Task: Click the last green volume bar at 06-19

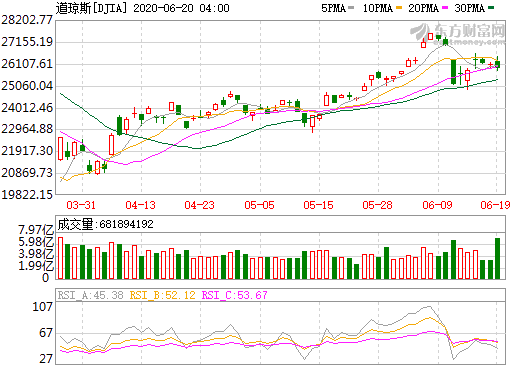Action: pyautogui.click(x=497, y=258)
